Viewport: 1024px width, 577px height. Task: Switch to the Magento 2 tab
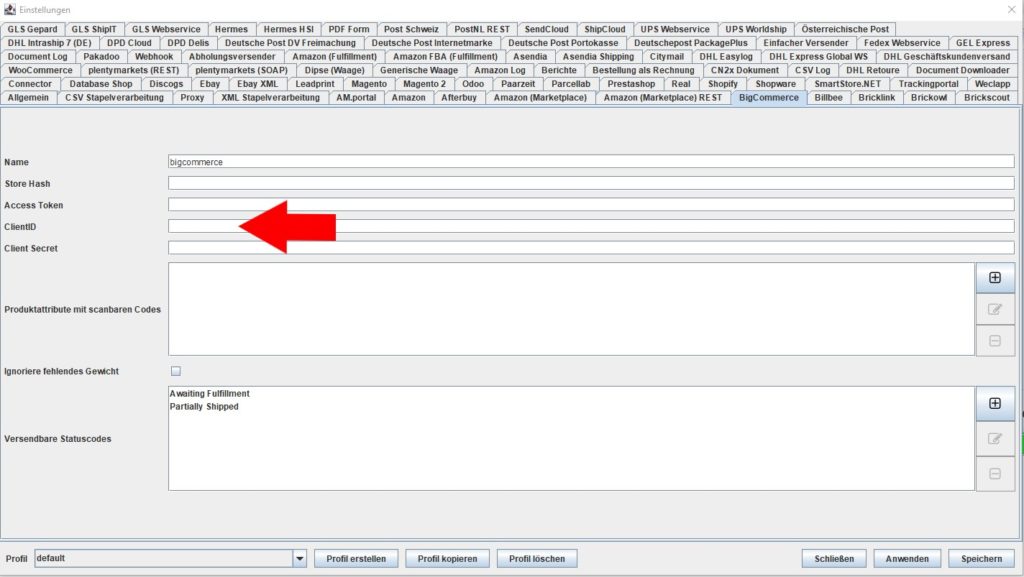(424, 84)
